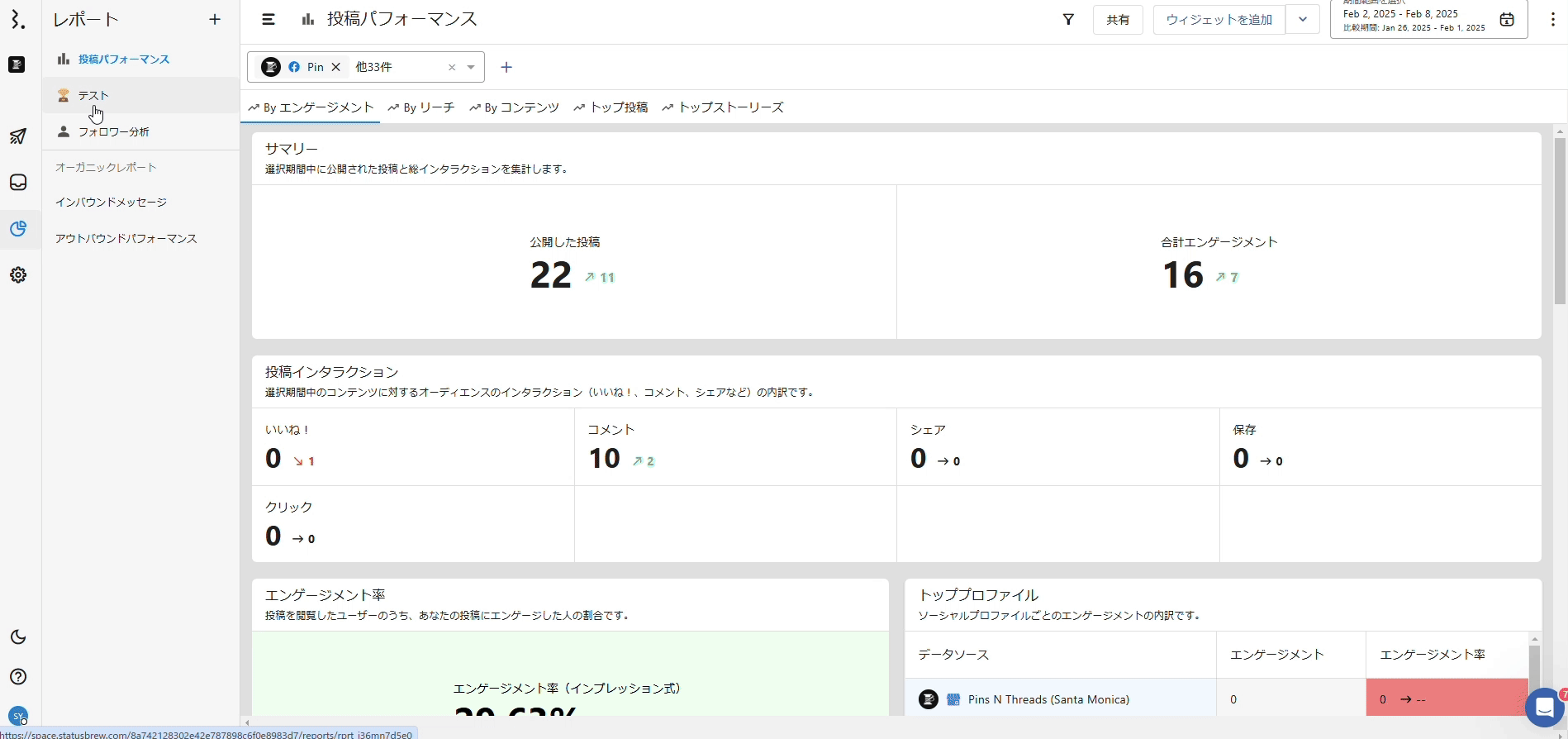Expand the ウィジェットを追加 dropdown chevron

click(x=1302, y=20)
